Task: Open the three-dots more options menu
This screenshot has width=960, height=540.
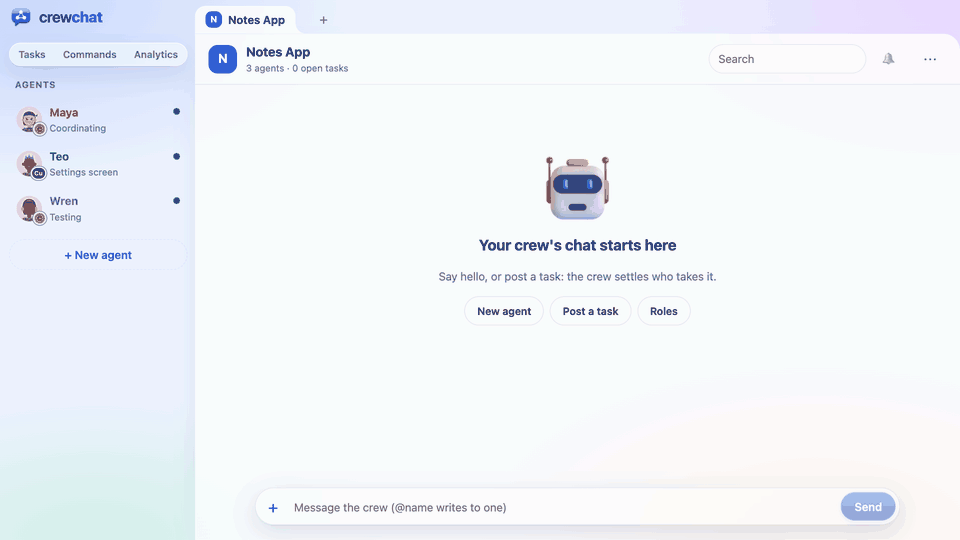Action: [x=930, y=59]
